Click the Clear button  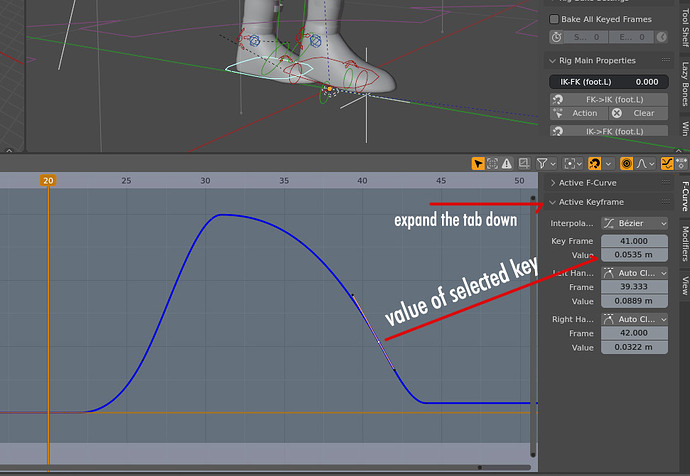pos(639,113)
